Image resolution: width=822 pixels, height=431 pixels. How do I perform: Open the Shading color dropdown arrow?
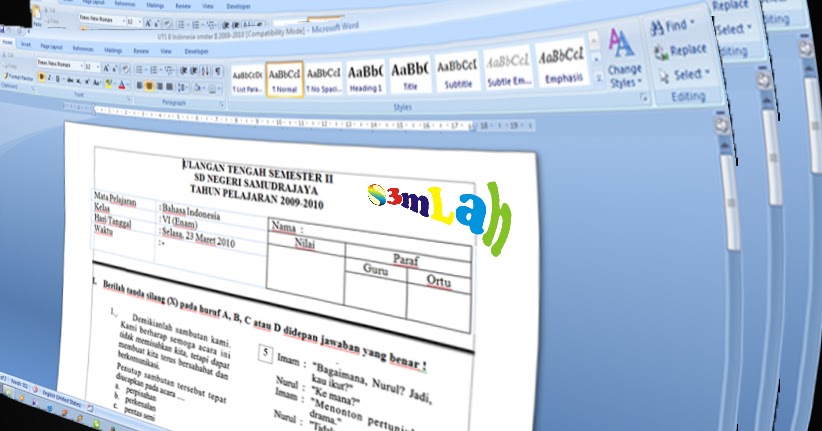pyautogui.click(x=204, y=88)
